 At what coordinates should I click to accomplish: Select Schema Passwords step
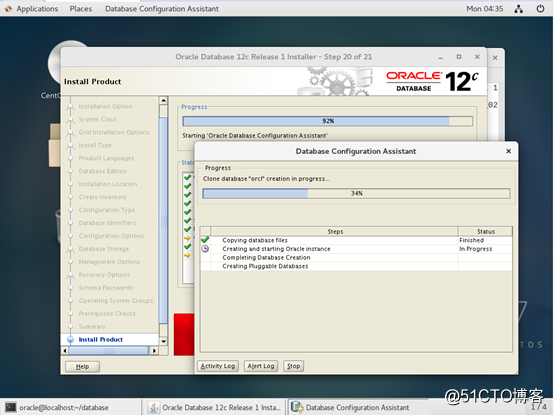point(106,287)
